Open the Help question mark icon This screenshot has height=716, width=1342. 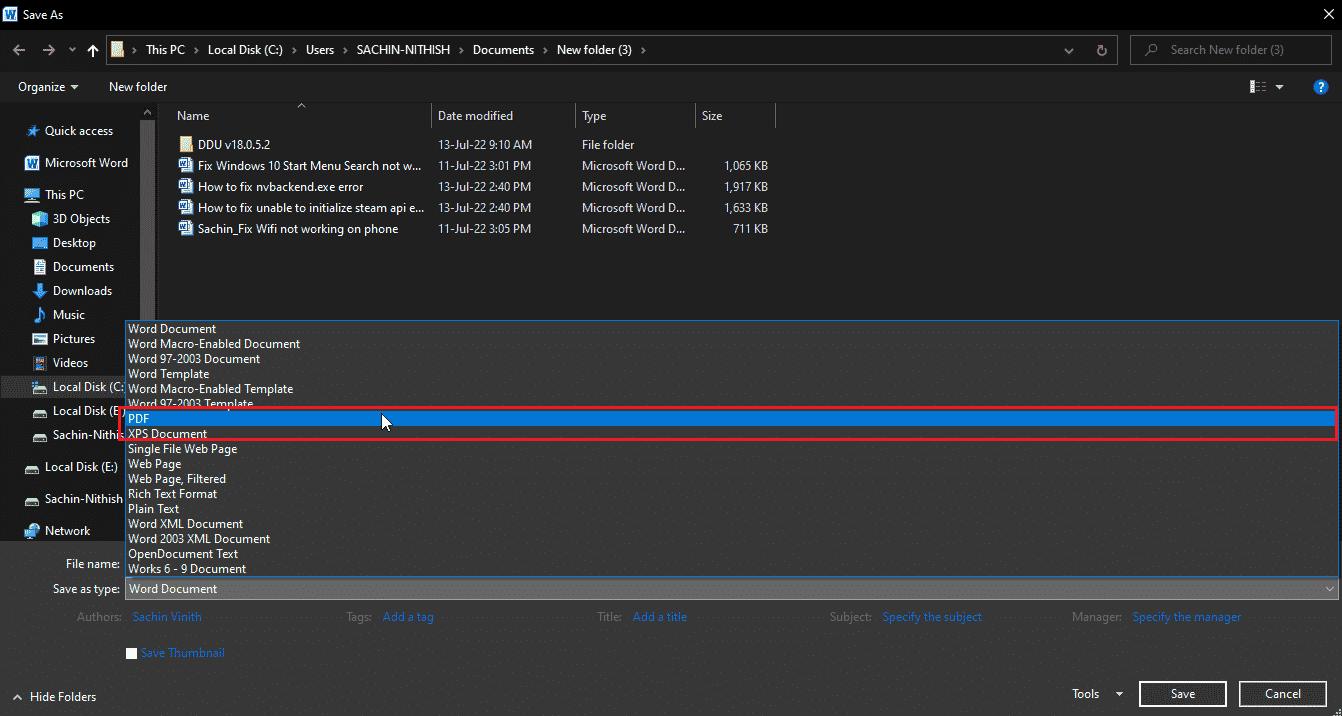pyautogui.click(x=1320, y=87)
